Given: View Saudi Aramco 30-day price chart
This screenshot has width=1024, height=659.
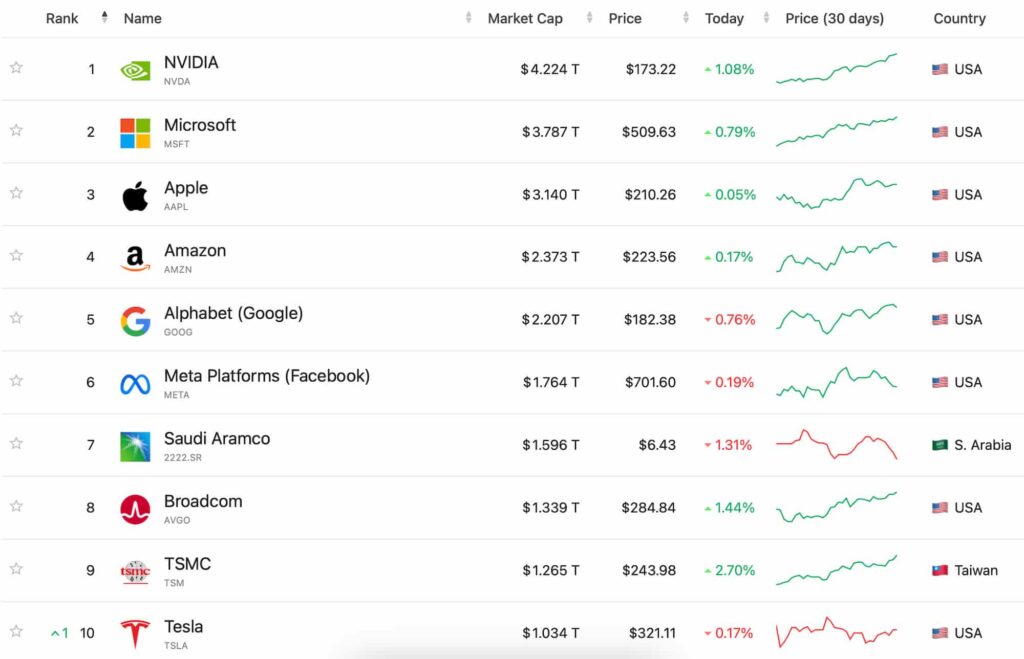Looking at the screenshot, I should 836,445.
